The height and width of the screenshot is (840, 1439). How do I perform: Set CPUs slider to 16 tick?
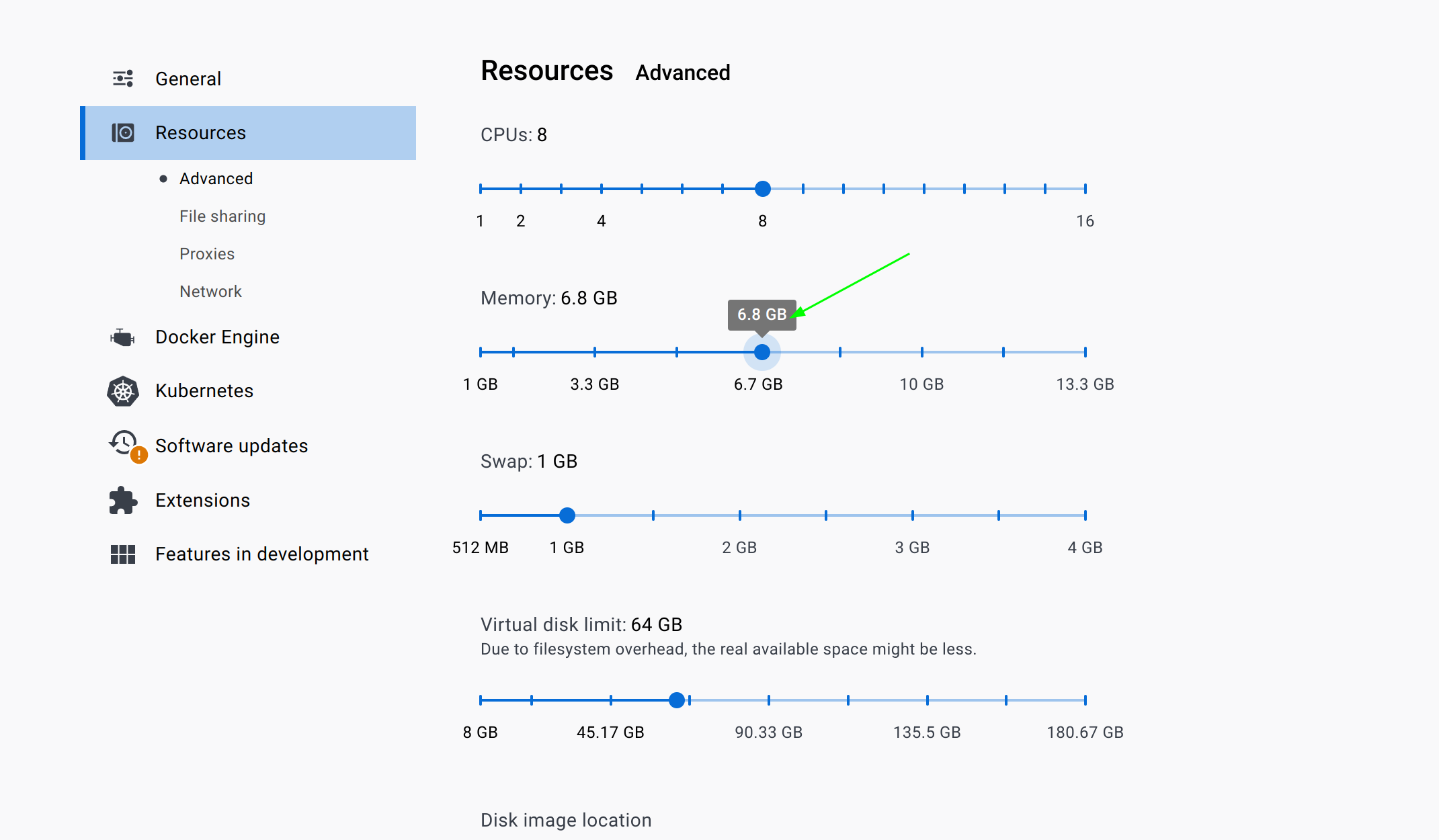(1085, 189)
